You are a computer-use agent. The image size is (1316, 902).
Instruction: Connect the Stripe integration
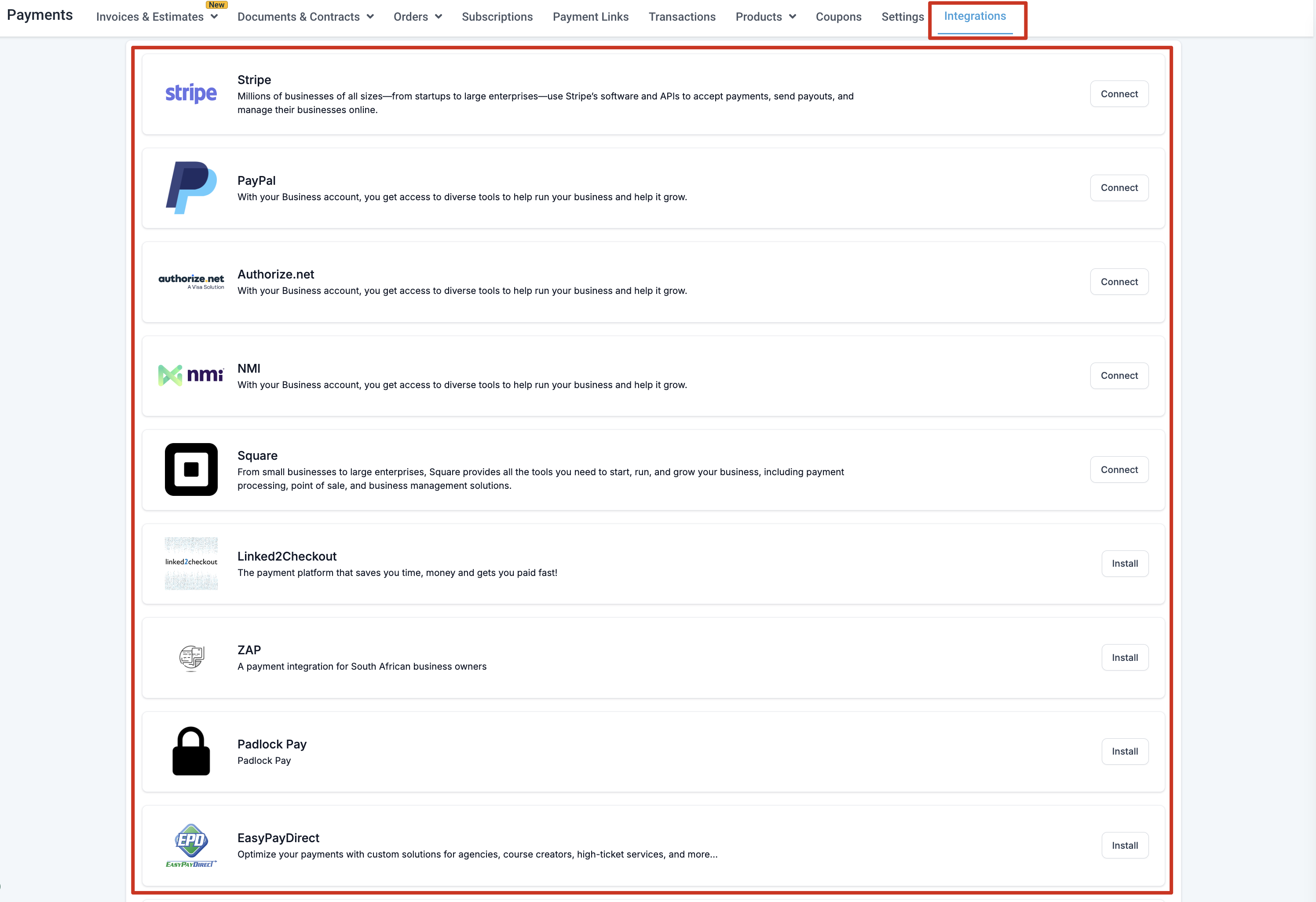click(x=1119, y=94)
